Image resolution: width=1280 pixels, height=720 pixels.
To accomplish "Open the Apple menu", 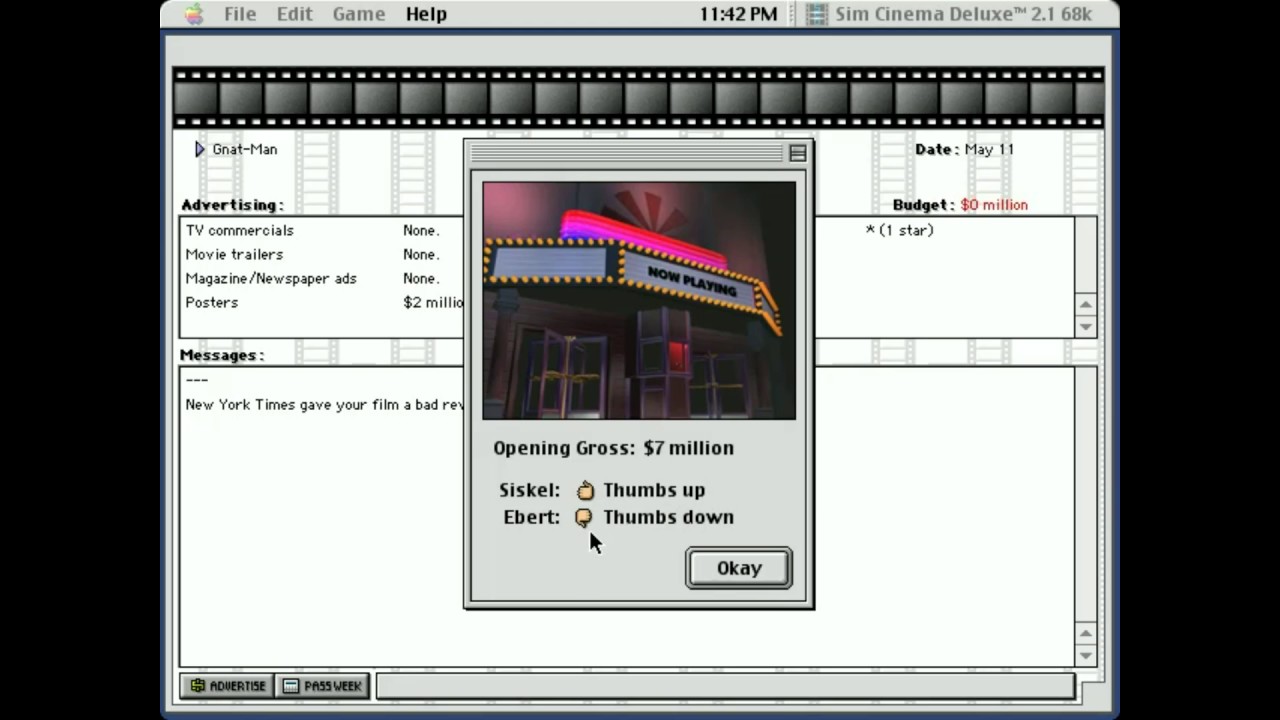I will coord(194,14).
